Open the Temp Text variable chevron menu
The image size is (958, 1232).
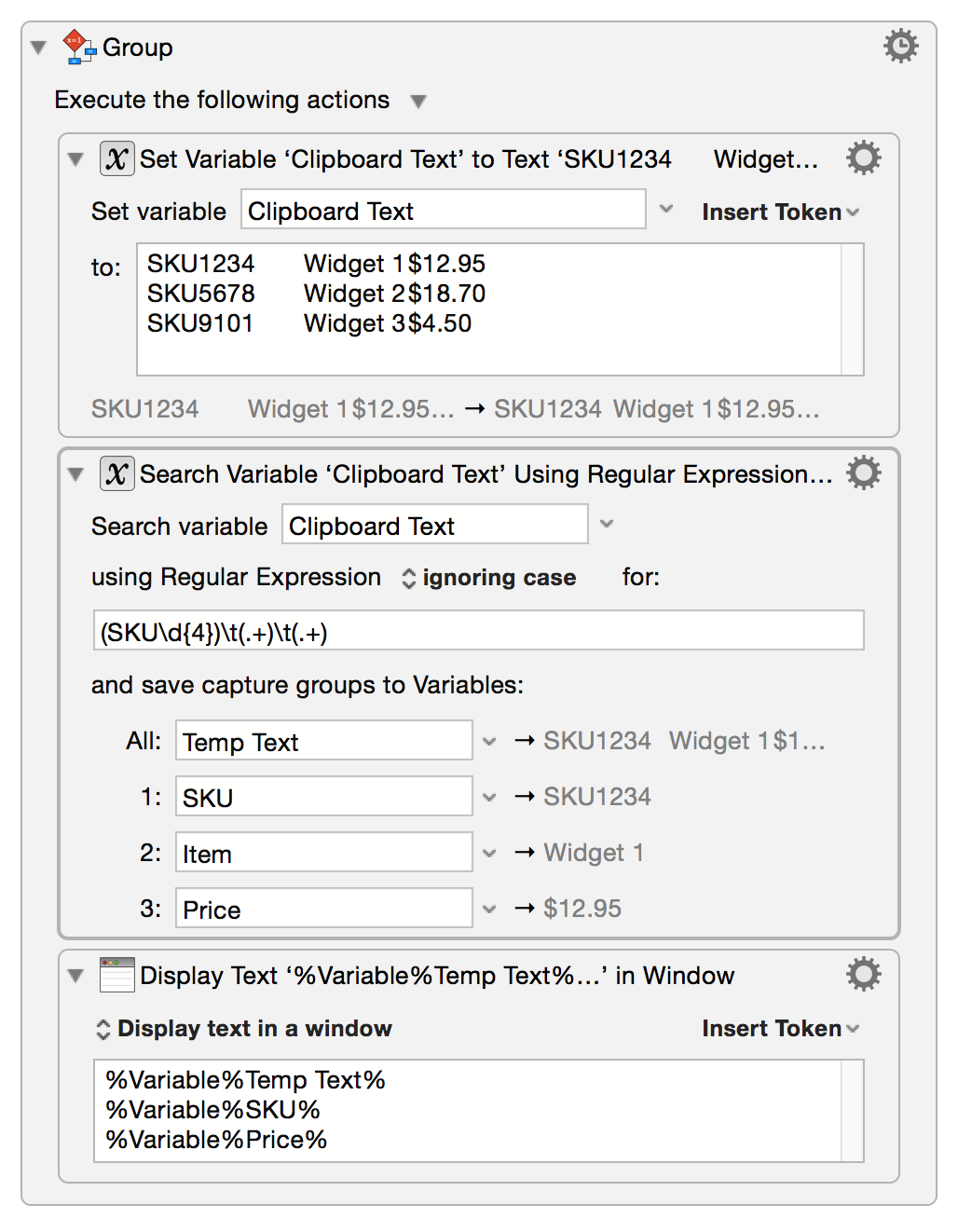coord(489,741)
